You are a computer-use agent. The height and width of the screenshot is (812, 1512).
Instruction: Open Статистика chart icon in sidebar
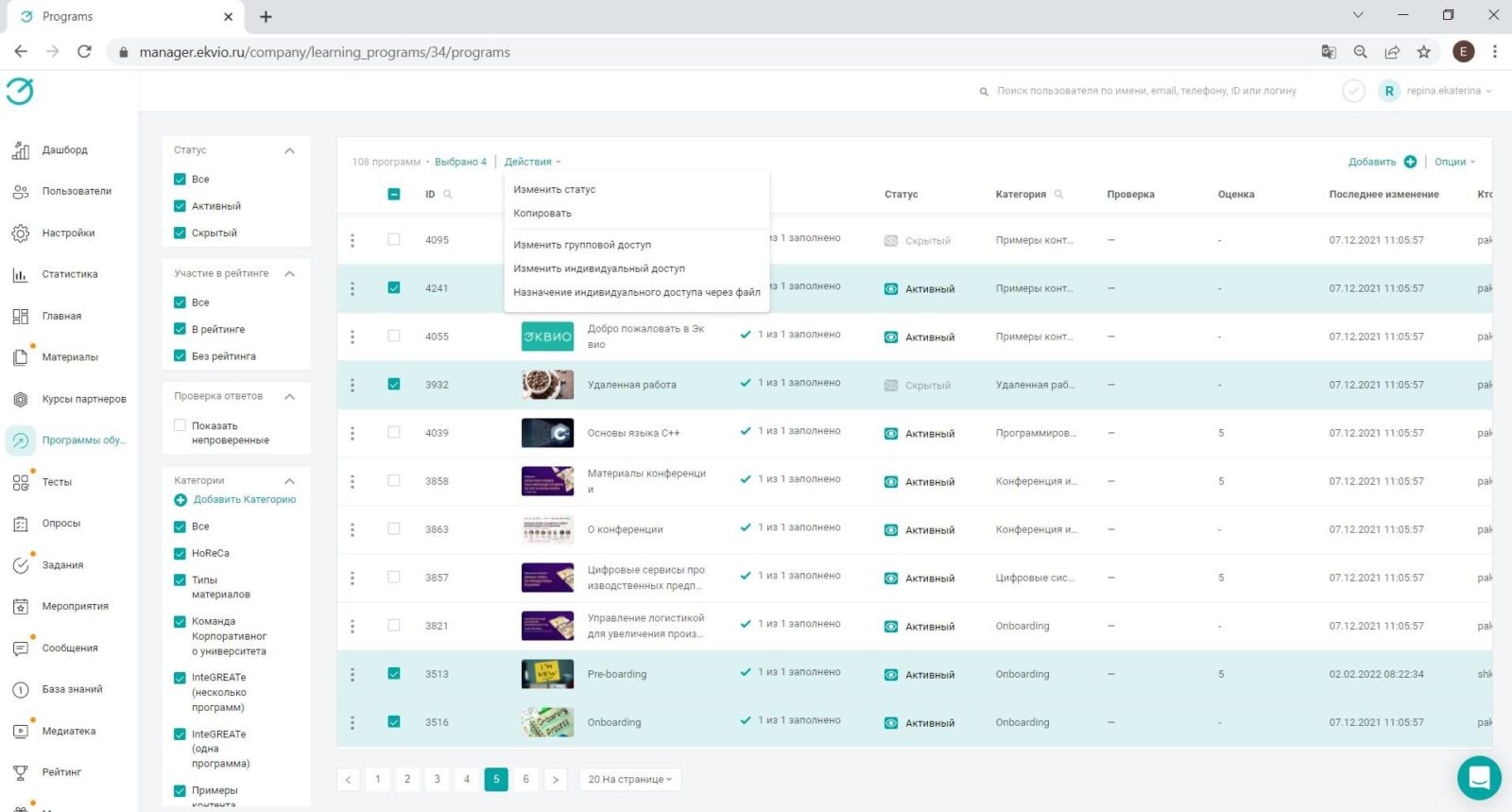coord(21,275)
